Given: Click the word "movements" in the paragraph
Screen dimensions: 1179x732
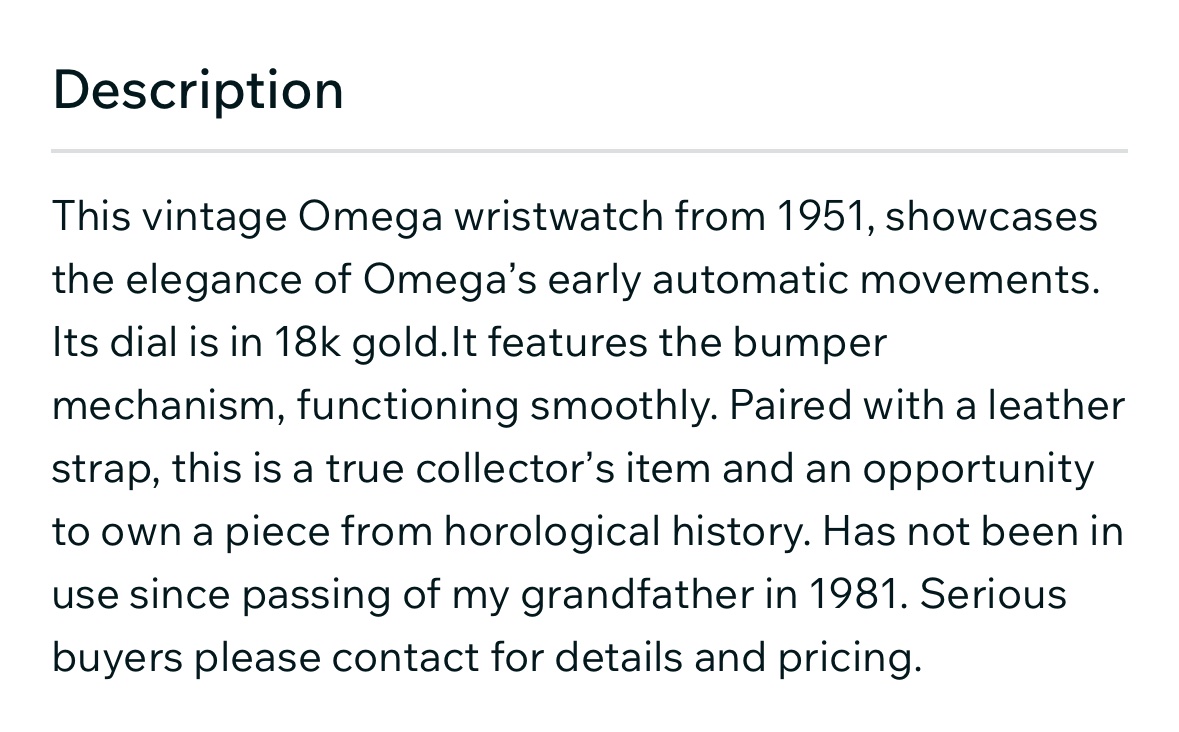Looking at the screenshot, I should pyautogui.click(x=977, y=280).
